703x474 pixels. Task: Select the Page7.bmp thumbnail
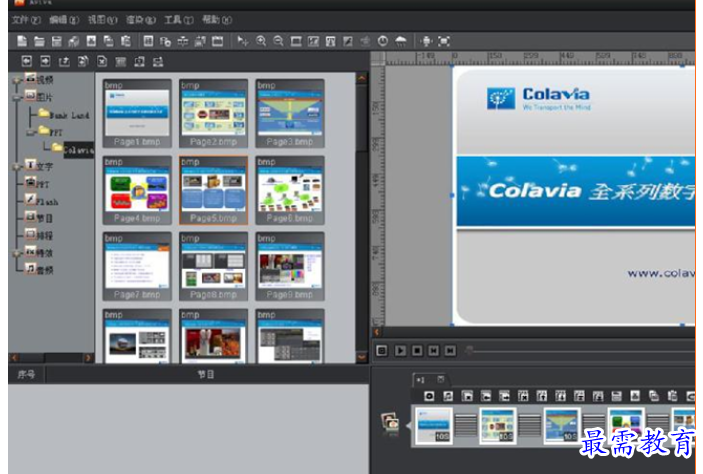(x=137, y=266)
